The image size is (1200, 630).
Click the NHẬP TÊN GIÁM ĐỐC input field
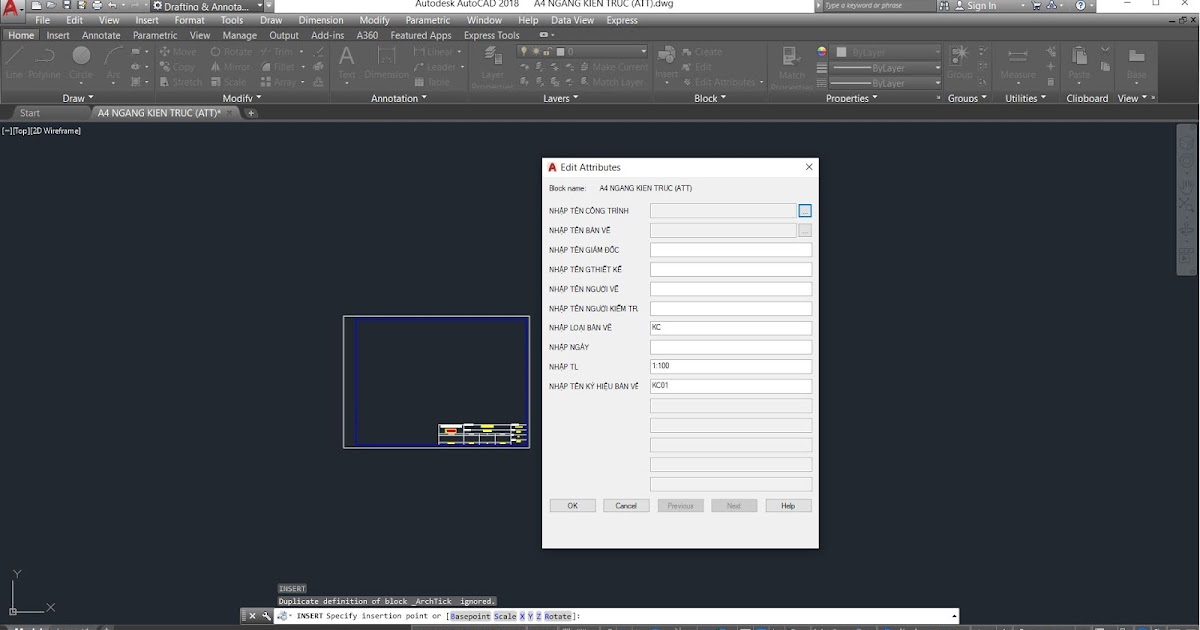tap(731, 250)
